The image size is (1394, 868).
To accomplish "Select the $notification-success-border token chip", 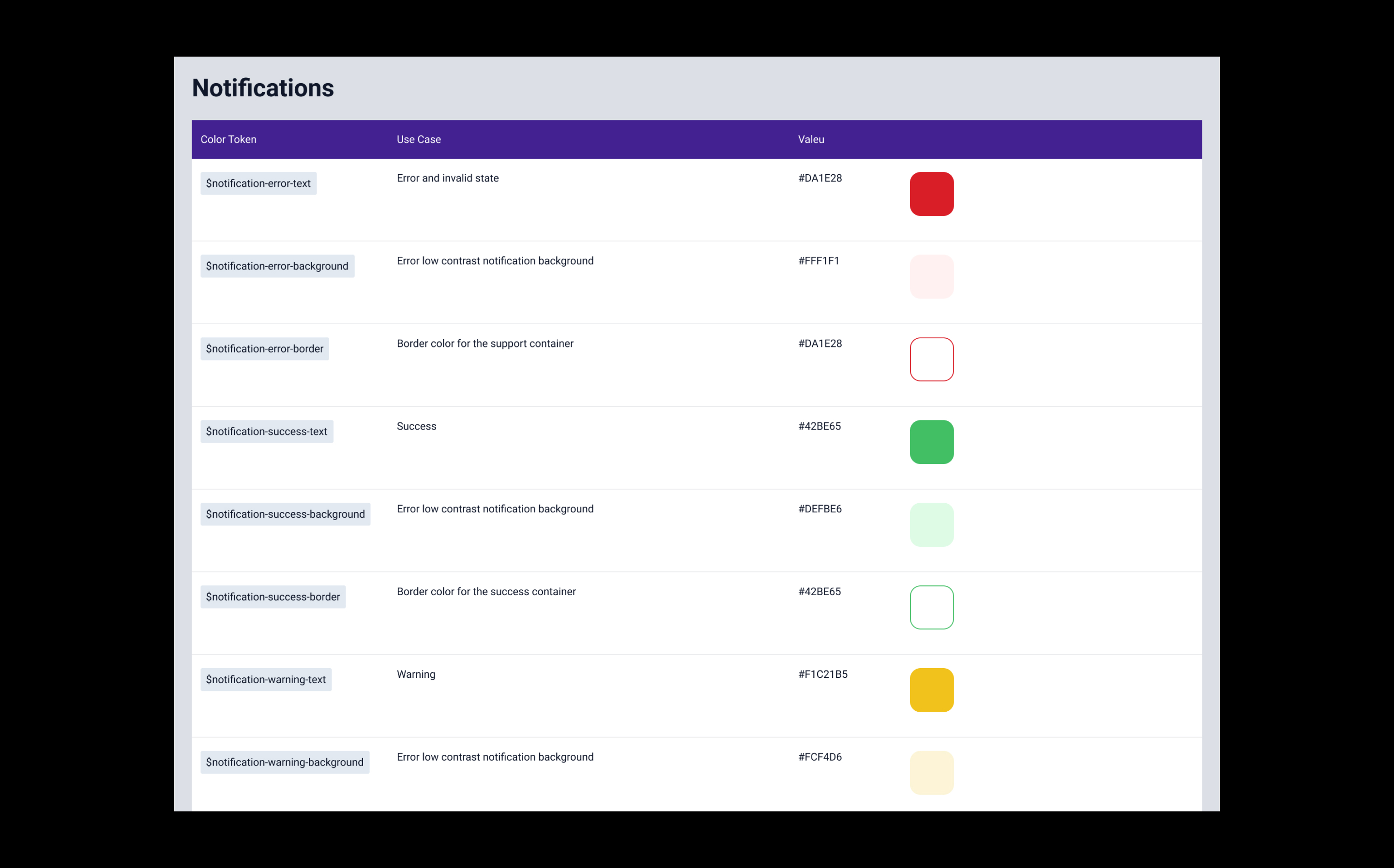I will tap(273, 597).
